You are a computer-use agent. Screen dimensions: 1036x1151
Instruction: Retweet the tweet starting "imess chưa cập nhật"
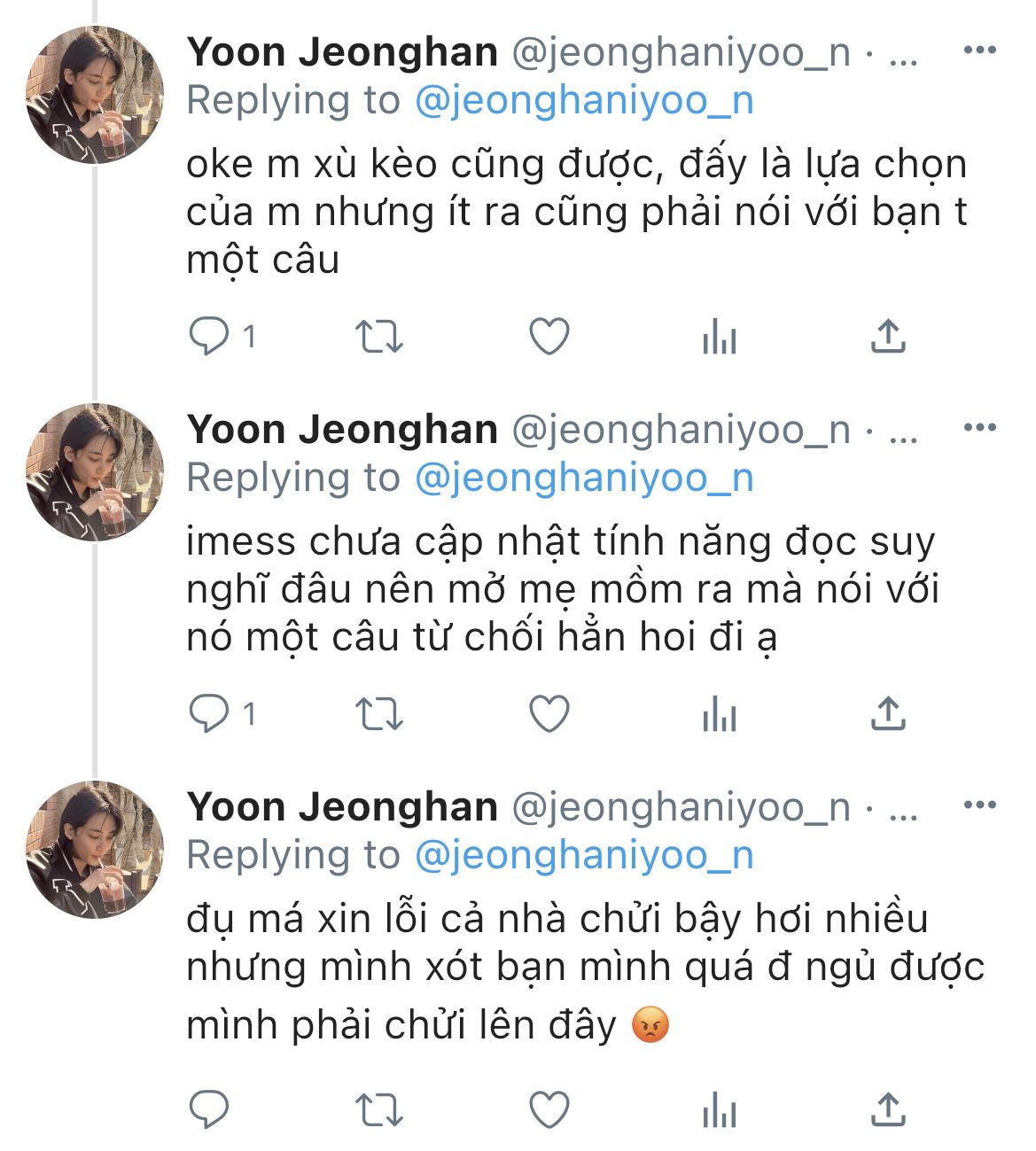coord(379,714)
